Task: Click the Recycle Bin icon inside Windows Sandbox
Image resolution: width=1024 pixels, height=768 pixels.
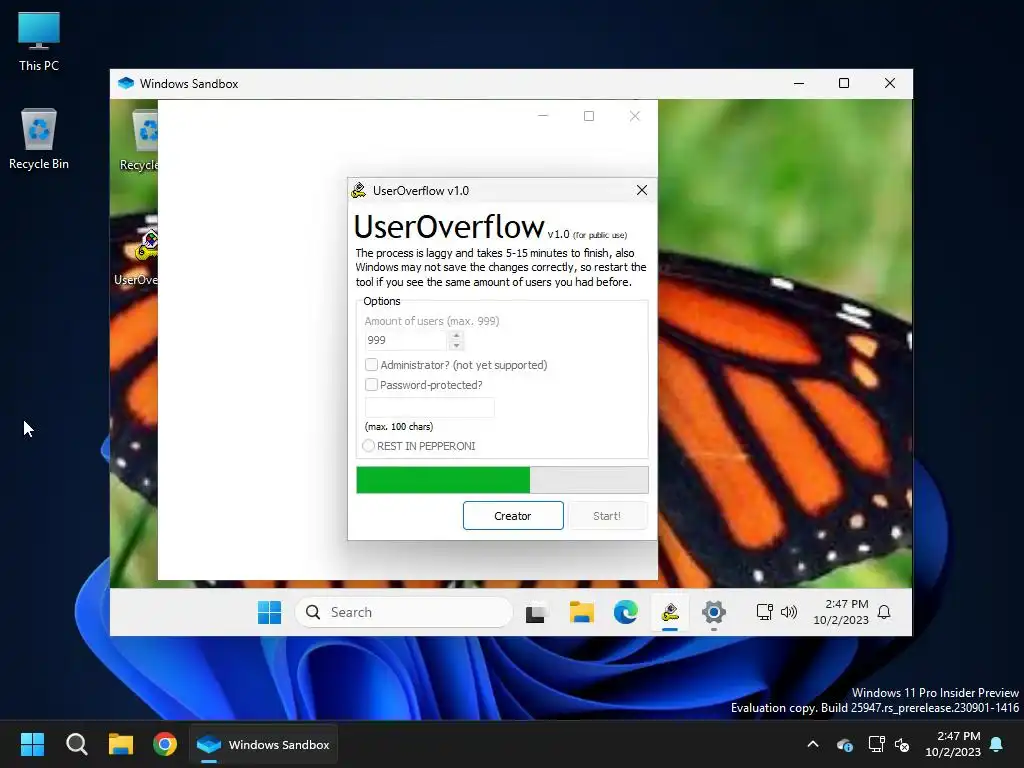Action: coord(139,140)
